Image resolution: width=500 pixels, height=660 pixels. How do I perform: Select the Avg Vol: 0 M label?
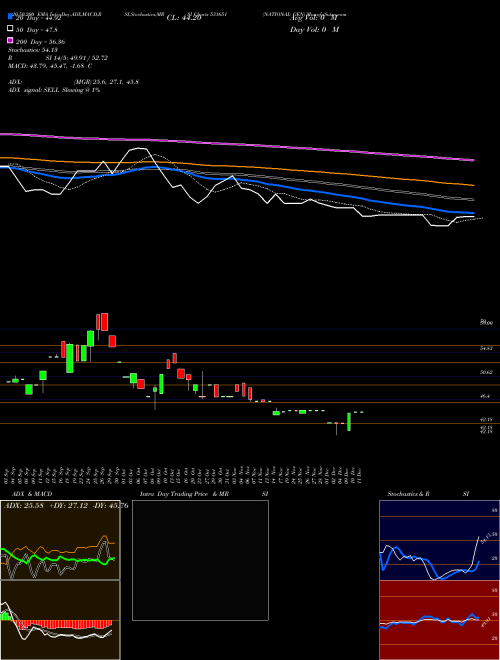314,18
